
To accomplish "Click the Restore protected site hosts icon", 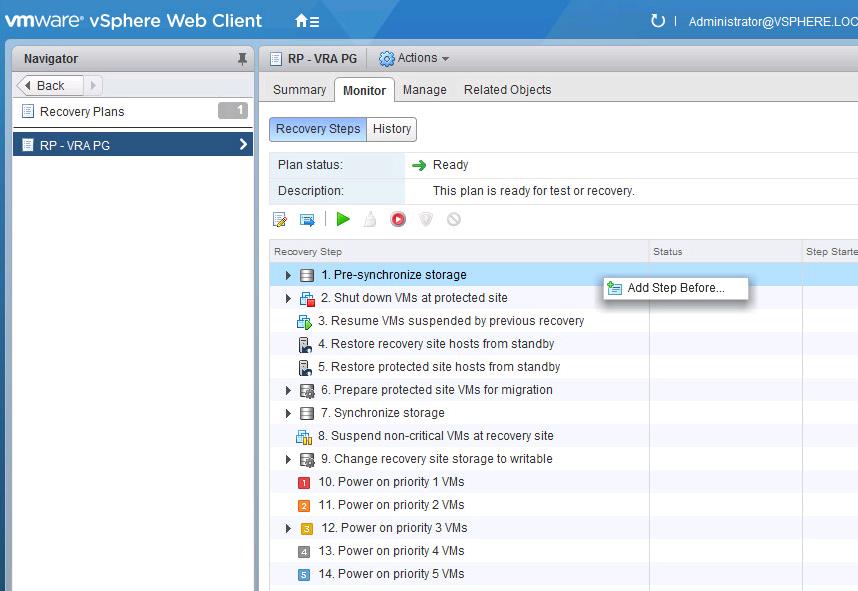I will [305, 368].
